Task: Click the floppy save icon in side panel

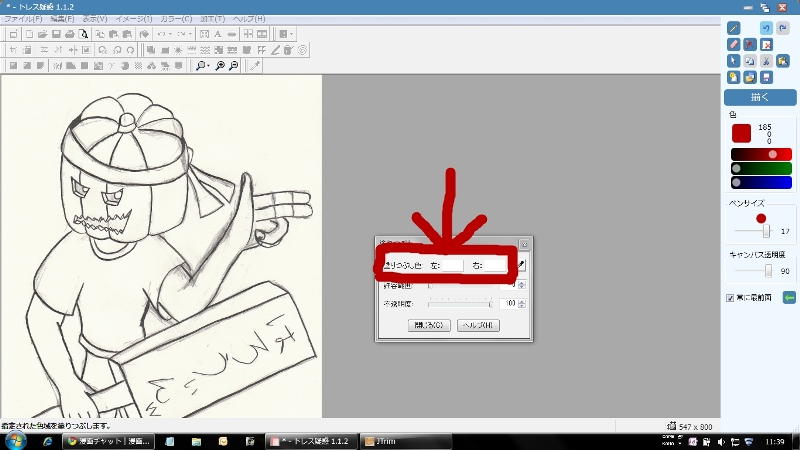Action: (x=766, y=77)
